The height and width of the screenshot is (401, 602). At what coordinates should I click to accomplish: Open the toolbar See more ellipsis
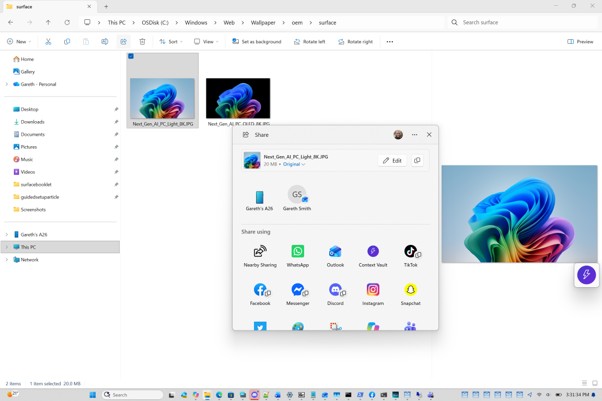tap(390, 41)
